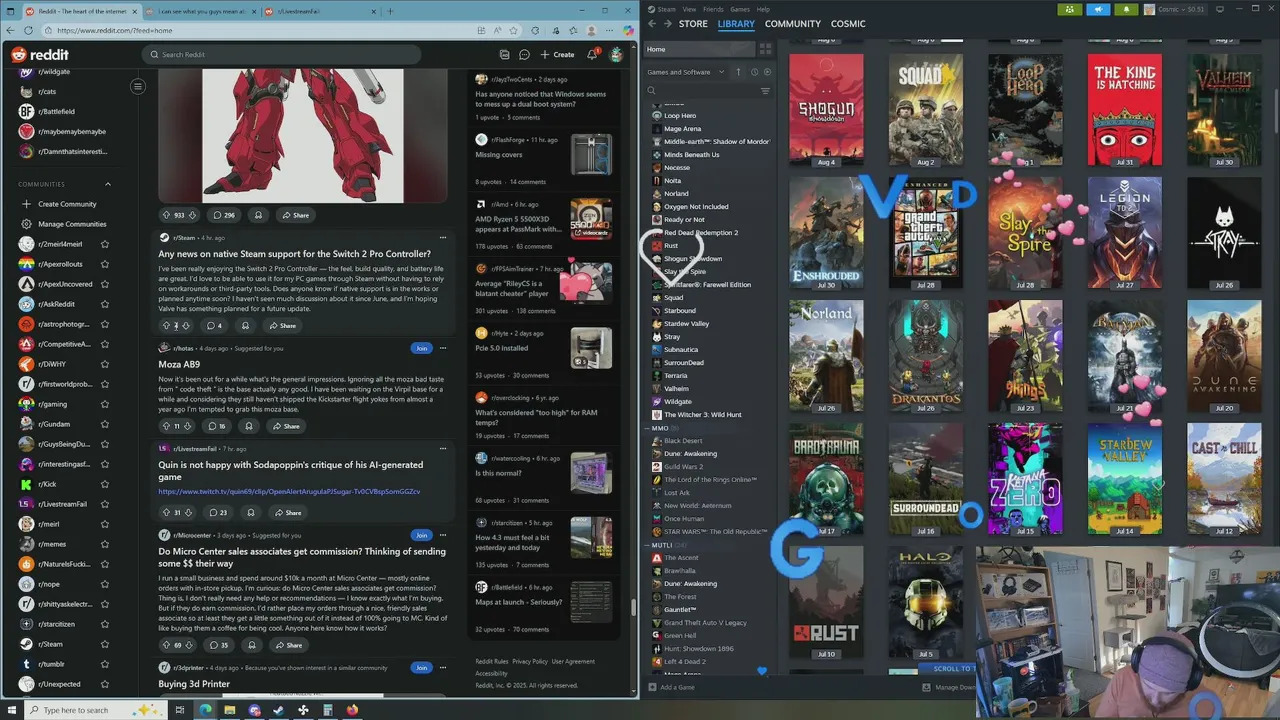Click Add a Game in Steam
The width and height of the screenshot is (1280, 720).
[x=671, y=687]
